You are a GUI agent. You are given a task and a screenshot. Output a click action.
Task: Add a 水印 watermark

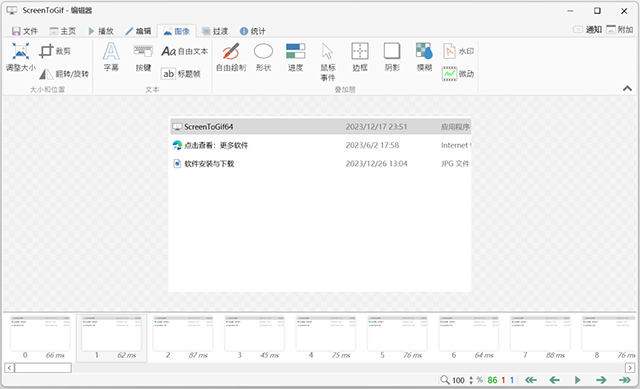pos(458,51)
